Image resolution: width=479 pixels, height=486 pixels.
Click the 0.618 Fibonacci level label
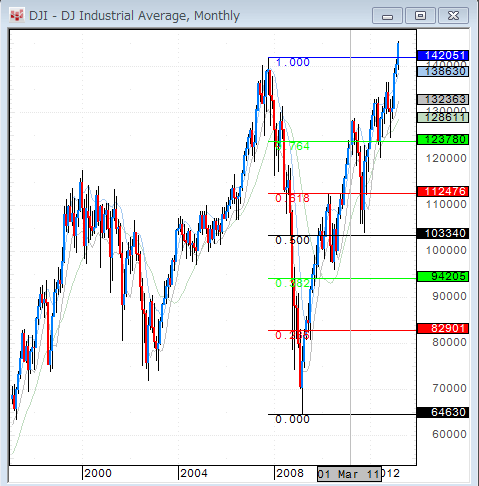point(293,198)
